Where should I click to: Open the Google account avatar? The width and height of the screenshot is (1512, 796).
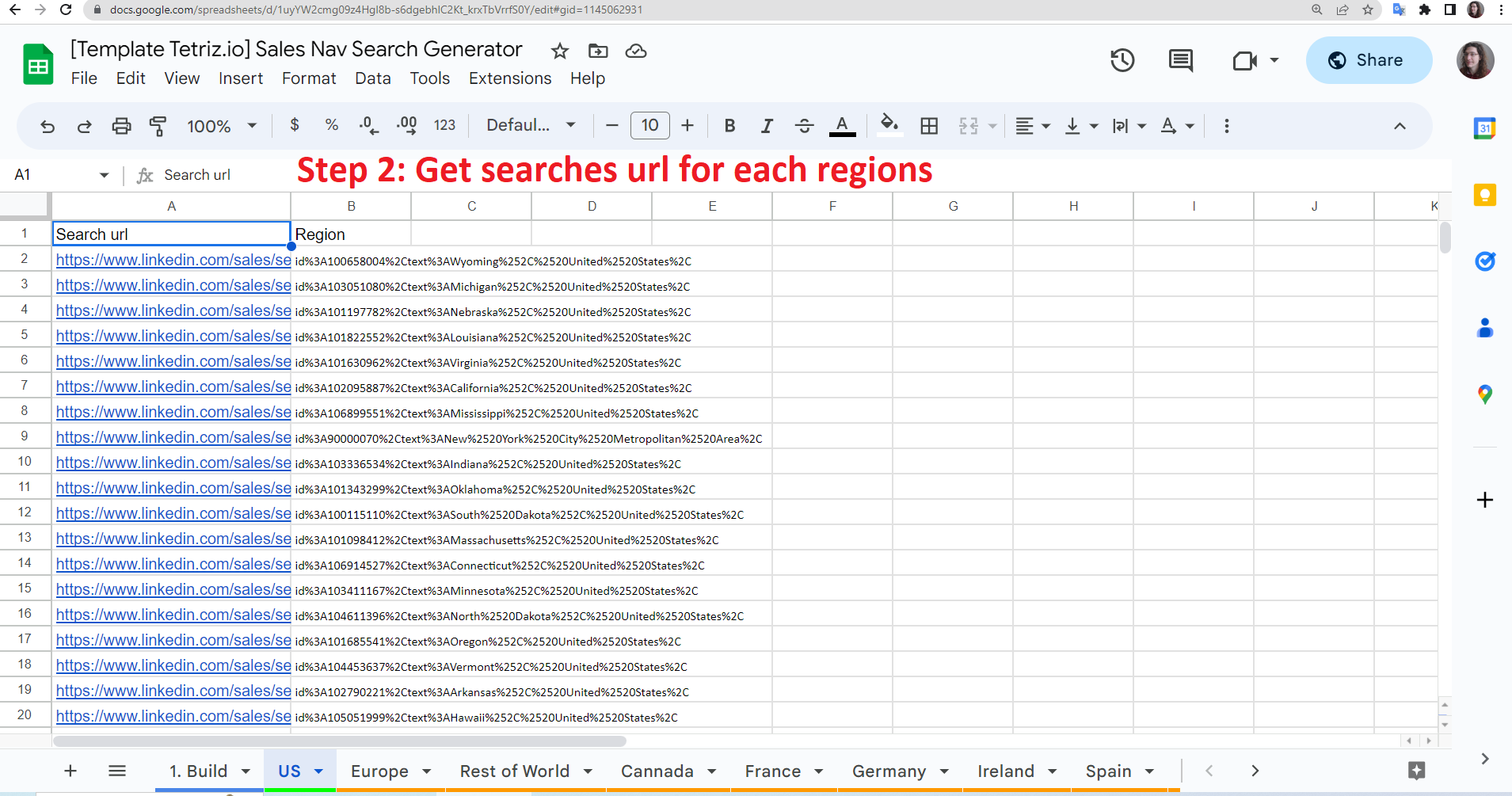click(x=1475, y=60)
